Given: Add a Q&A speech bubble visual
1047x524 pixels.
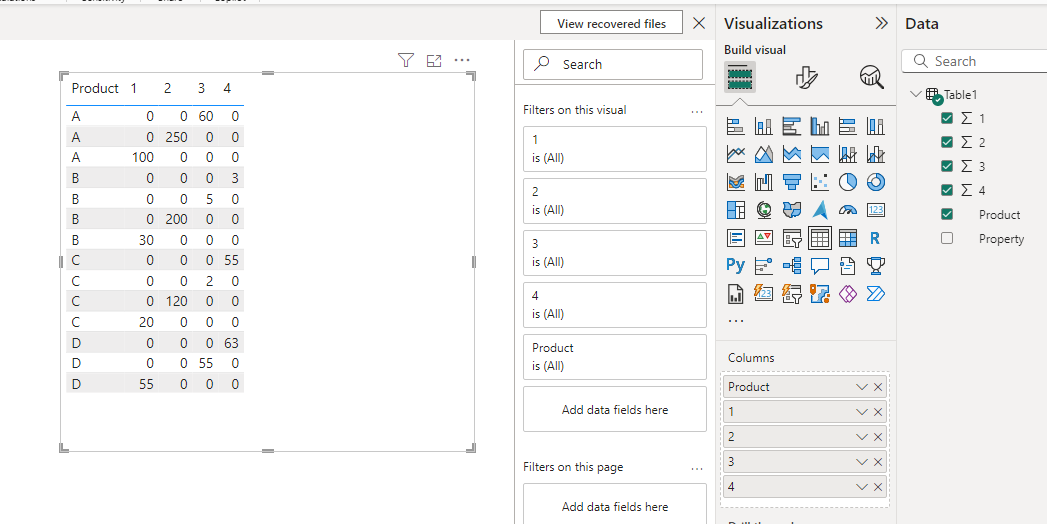Looking at the screenshot, I should (x=819, y=266).
